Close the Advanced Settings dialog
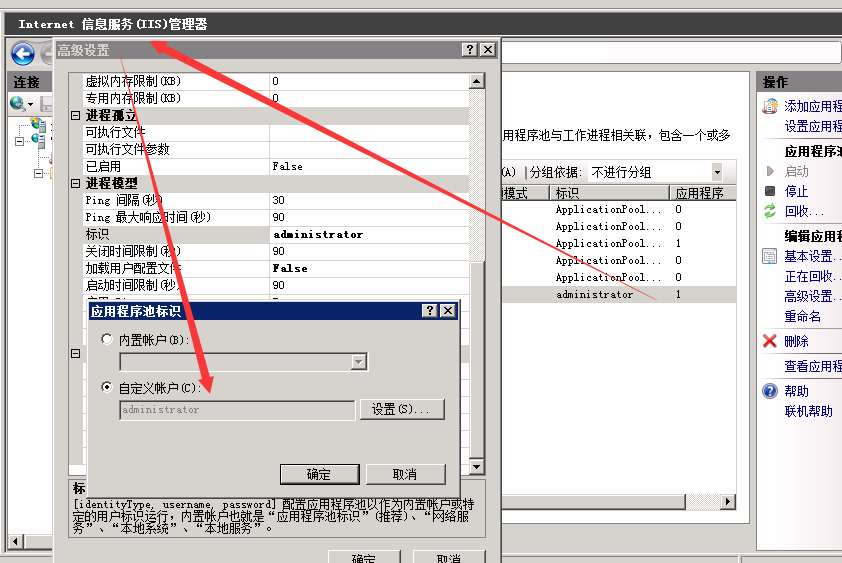Screen dimensions: 842x563 (x=488, y=49)
